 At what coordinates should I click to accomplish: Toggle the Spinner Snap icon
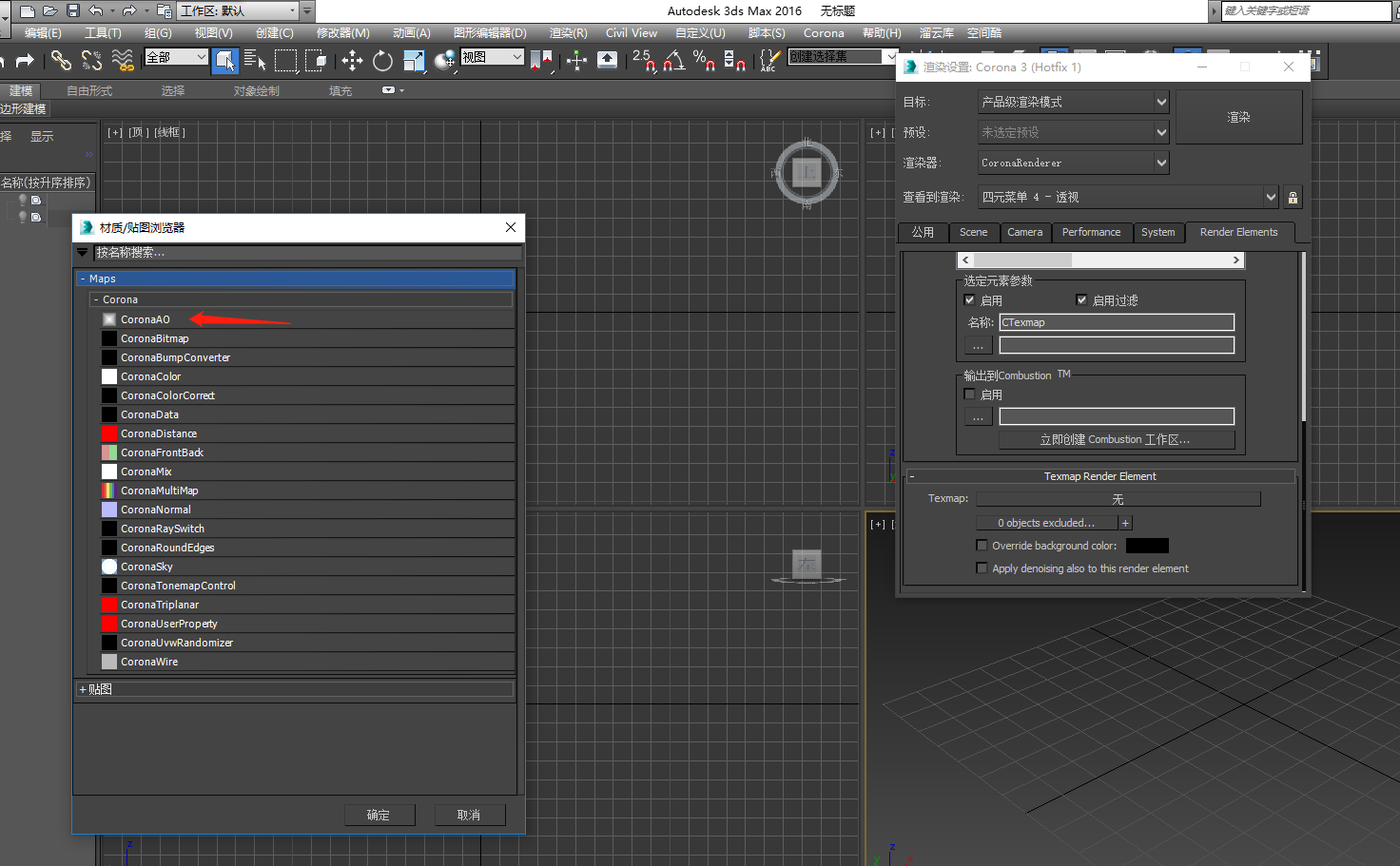tap(734, 61)
